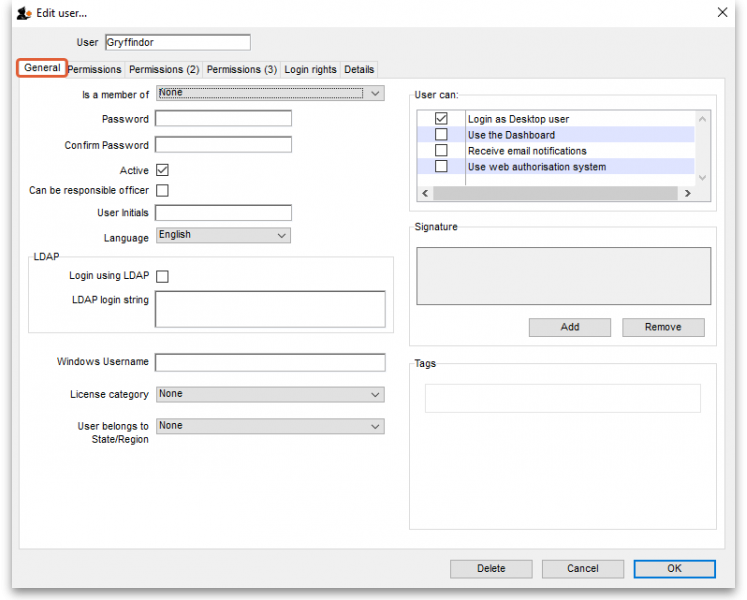Check Use the Dashboard option
The width and height of the screenshot is (747, 600).
click(x=441, y=135)
